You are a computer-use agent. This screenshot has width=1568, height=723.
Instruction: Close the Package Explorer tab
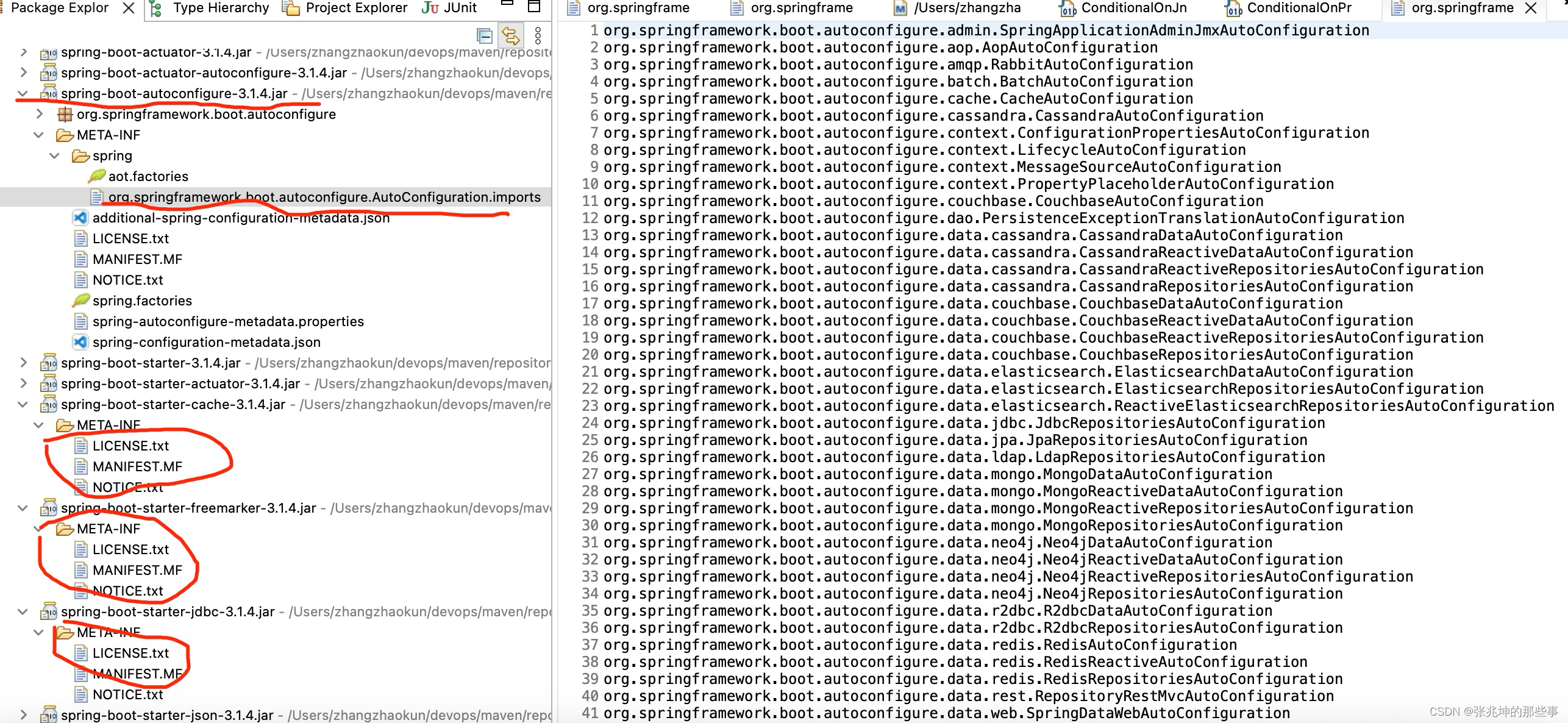pyautogui.click(x=129, y=8)
